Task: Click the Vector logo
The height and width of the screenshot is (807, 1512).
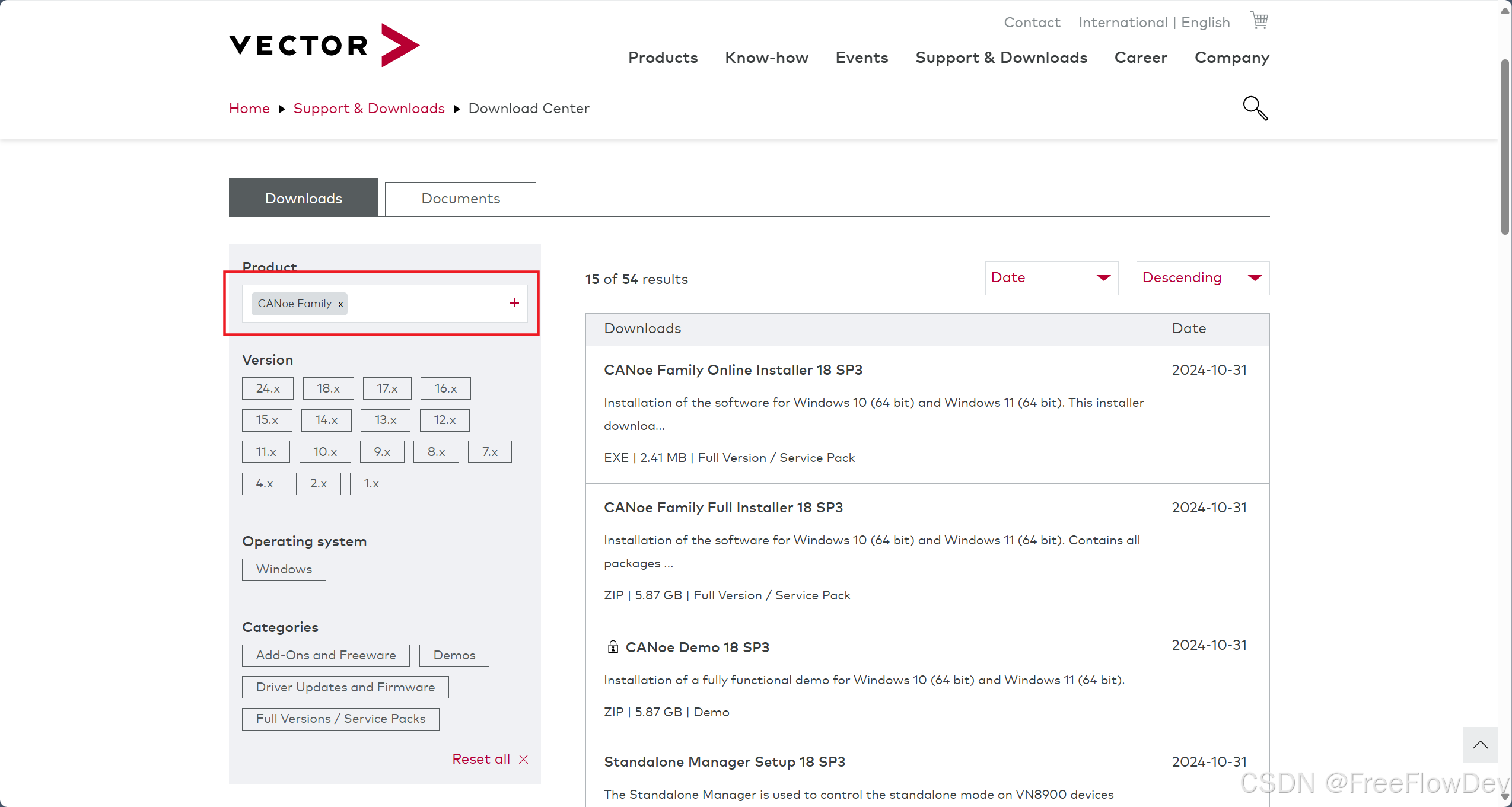Action: coord(324,45)
